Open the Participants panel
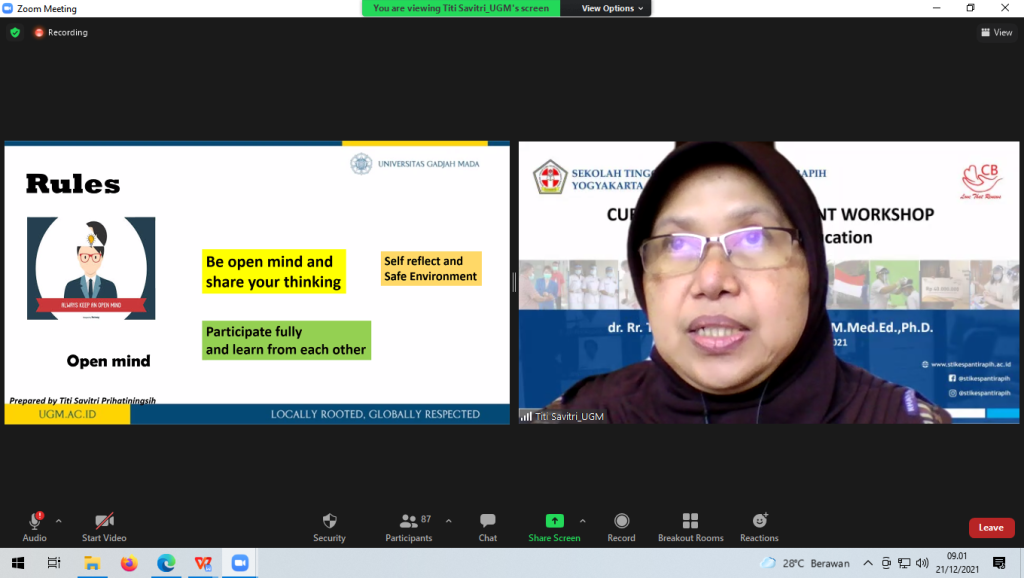This screenshot has height=578, width=1024. point(409,521)
